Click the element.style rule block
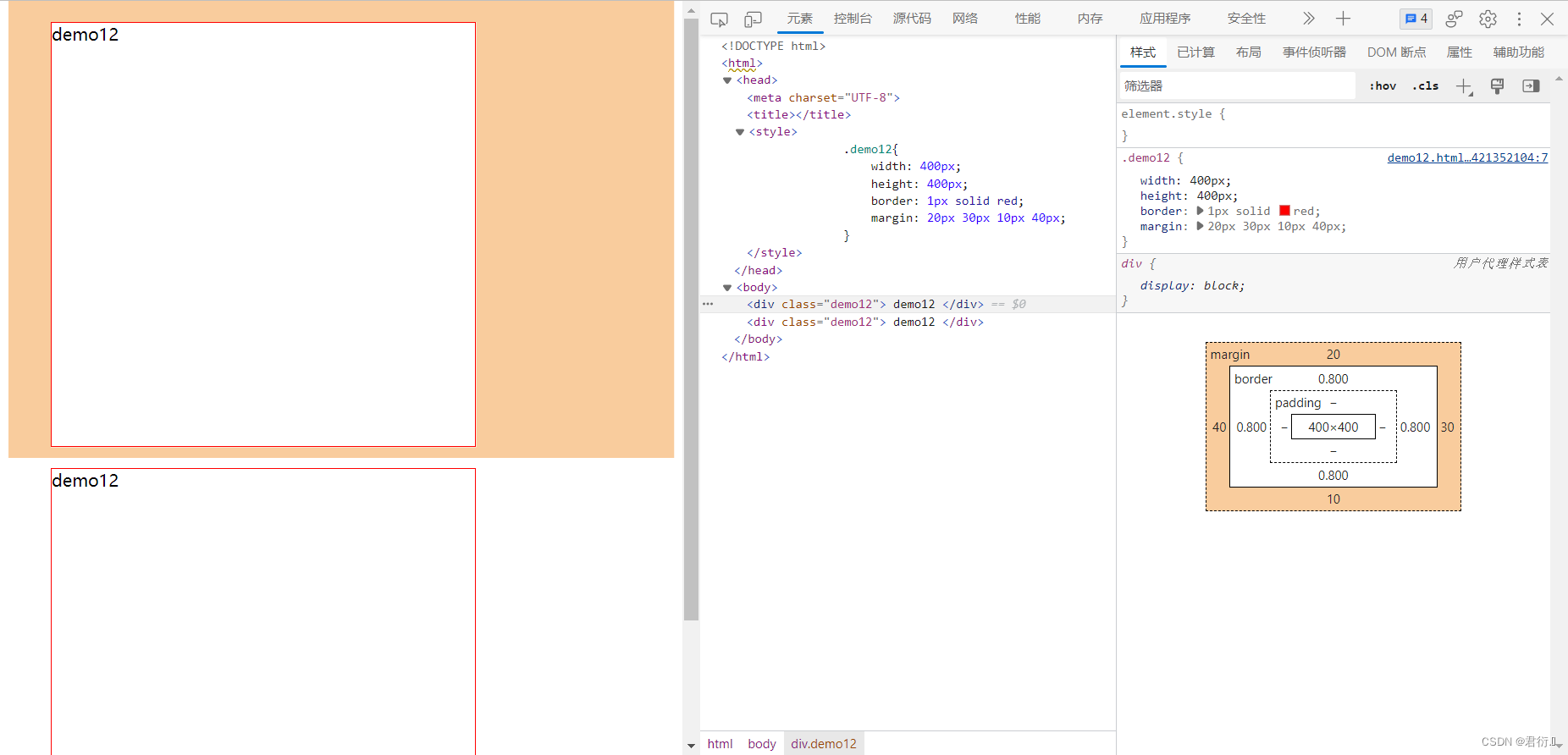The image size is (1568, 755). pos(1333,124)
